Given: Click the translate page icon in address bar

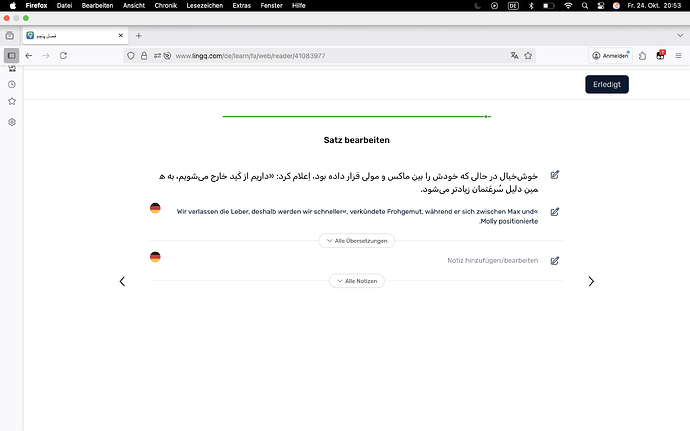Looking at the screenshot, I should (x=514, y=56).
